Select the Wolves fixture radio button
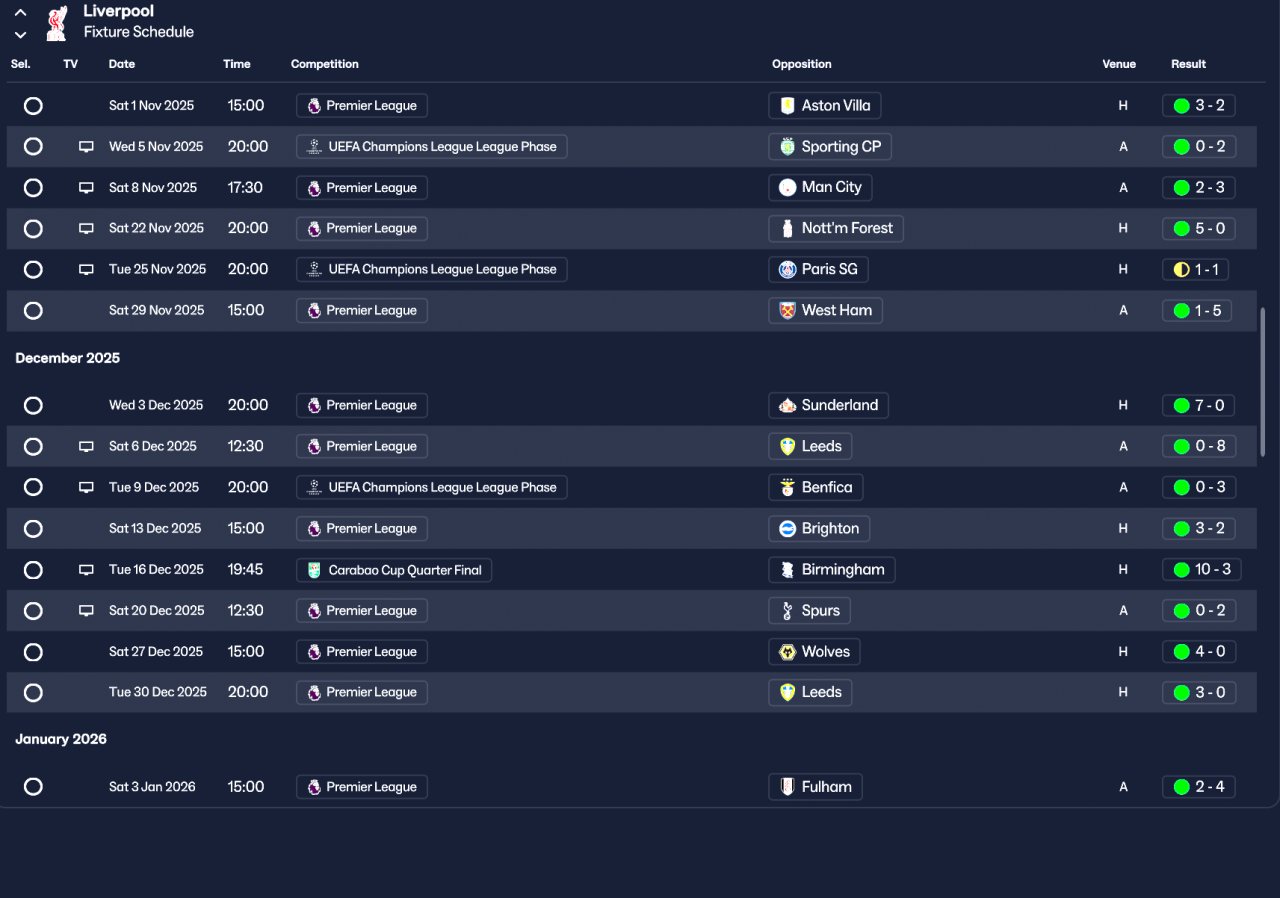 coord(33,652)
